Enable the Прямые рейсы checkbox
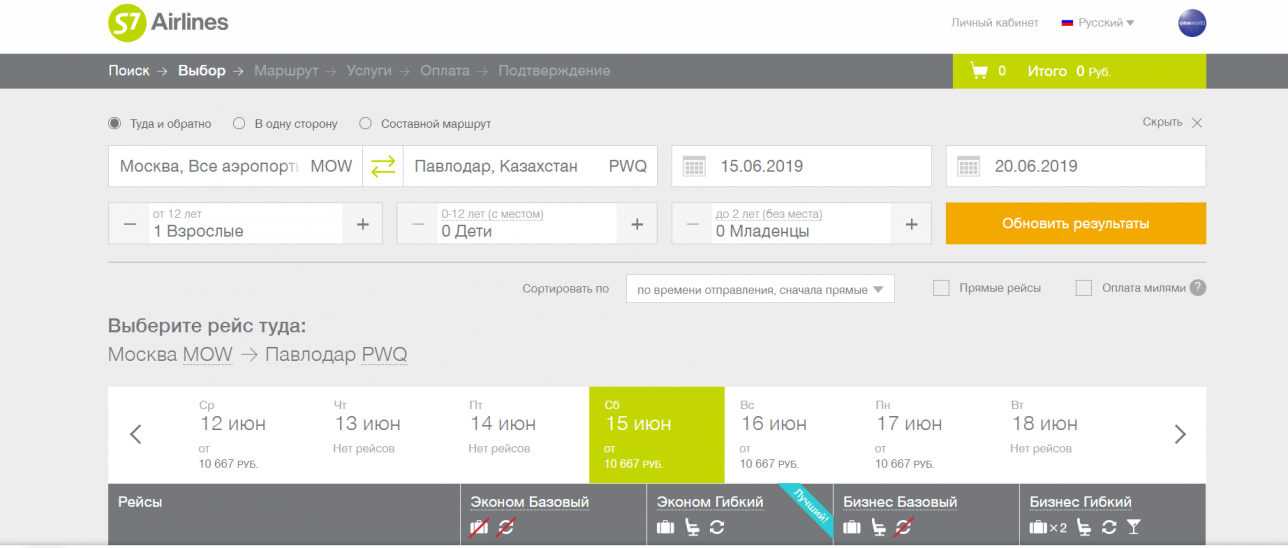Screen dimensions: 1288x548 (x=941, y=288)
